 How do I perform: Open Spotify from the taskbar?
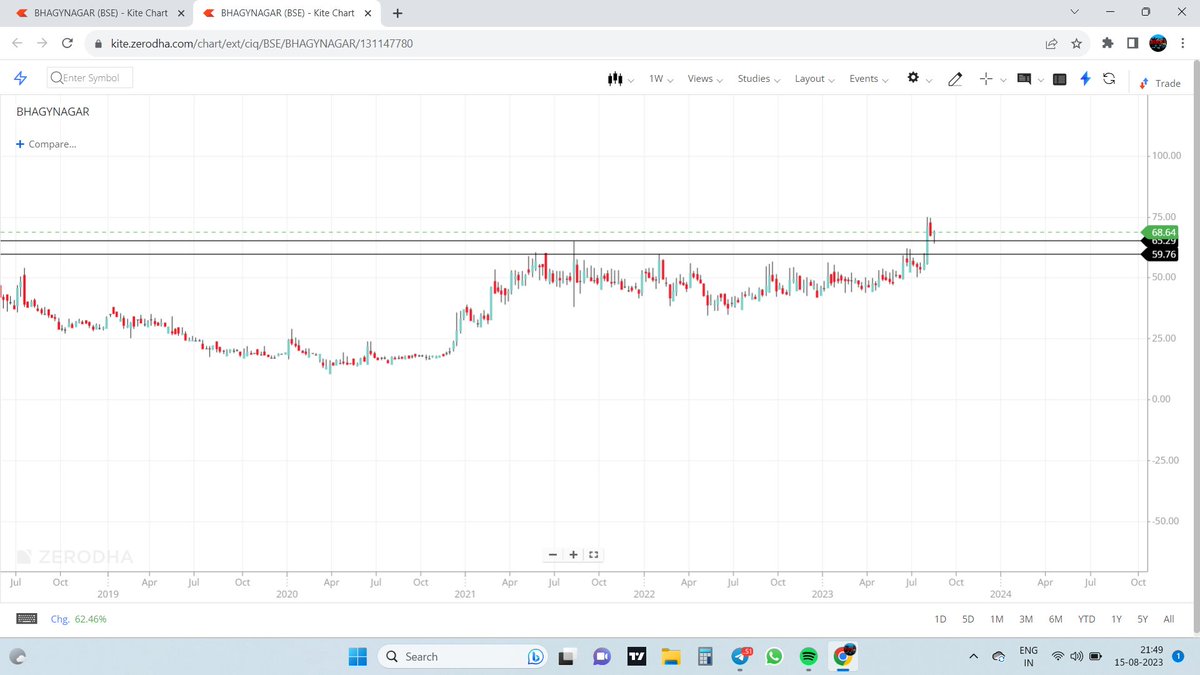click(x=809, y=657)
